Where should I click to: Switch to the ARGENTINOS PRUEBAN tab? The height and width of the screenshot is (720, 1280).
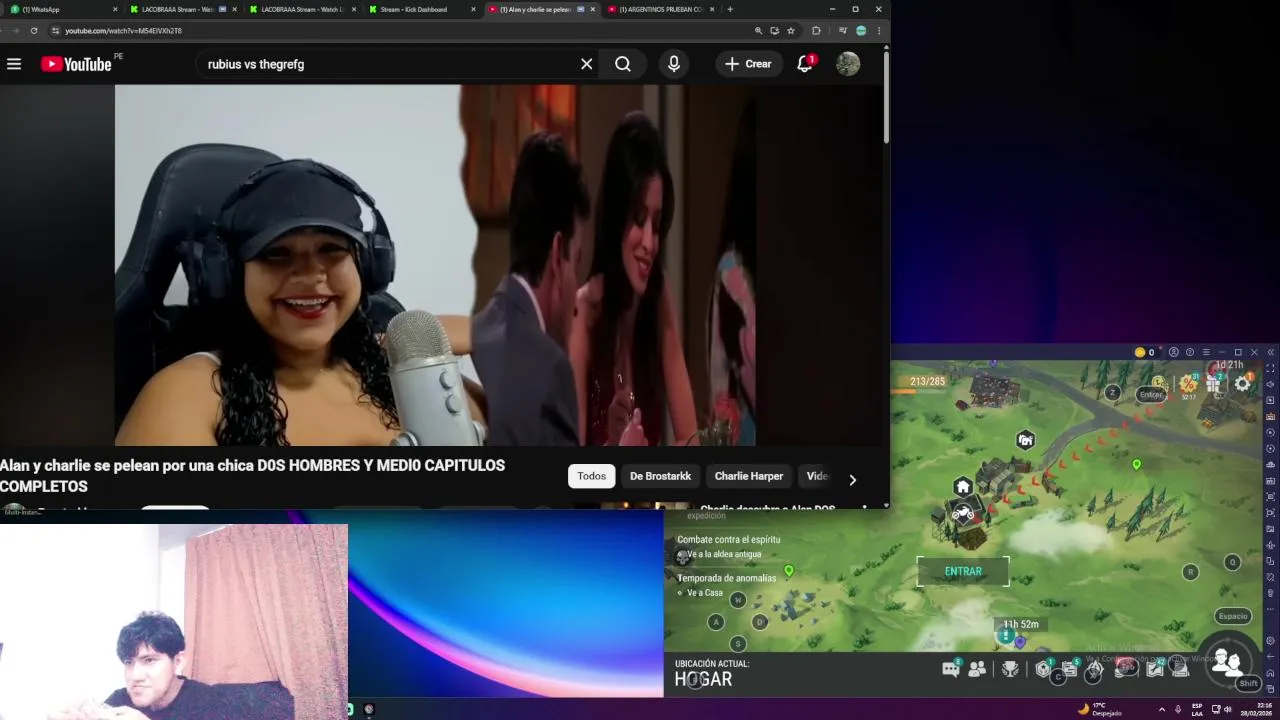coord(662,9)
